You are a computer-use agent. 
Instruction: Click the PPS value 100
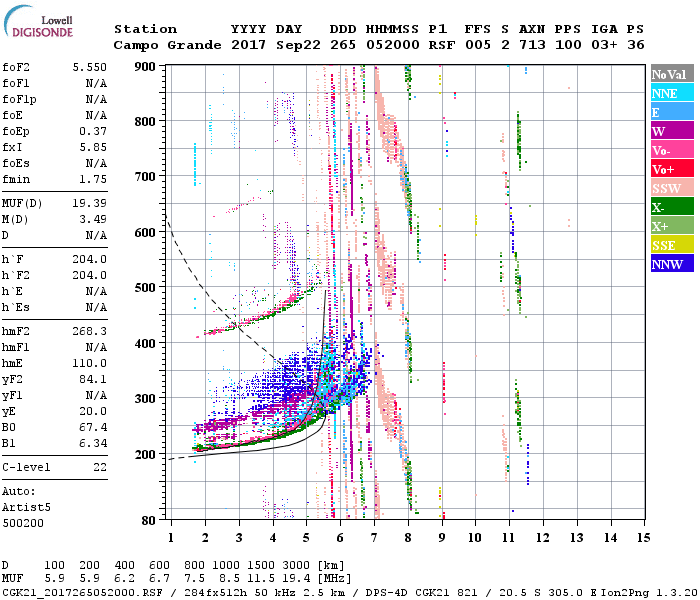point(568,45)
